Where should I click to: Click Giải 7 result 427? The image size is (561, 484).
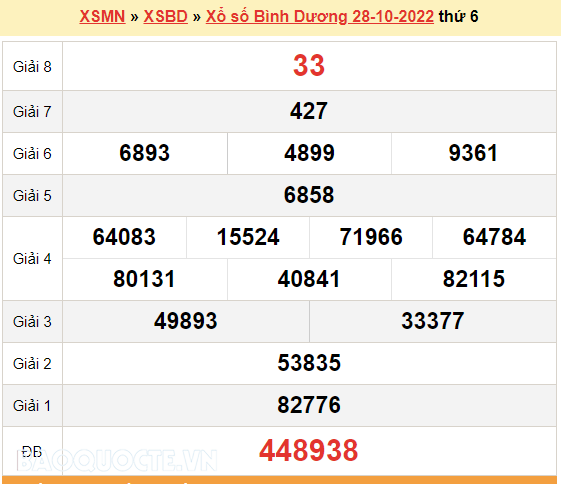coord(309,111)
